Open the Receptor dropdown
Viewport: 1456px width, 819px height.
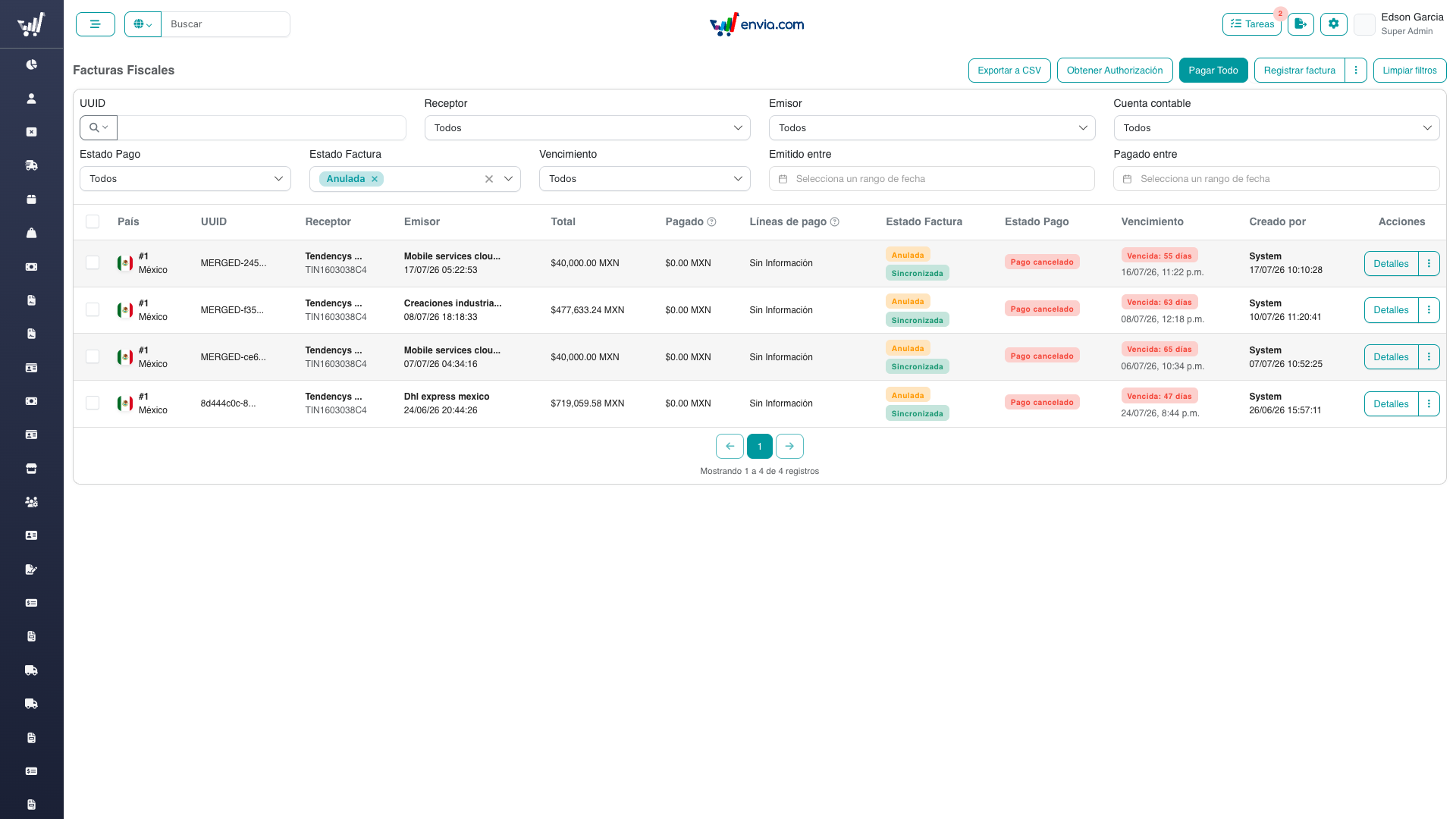(x=587, y=128)
